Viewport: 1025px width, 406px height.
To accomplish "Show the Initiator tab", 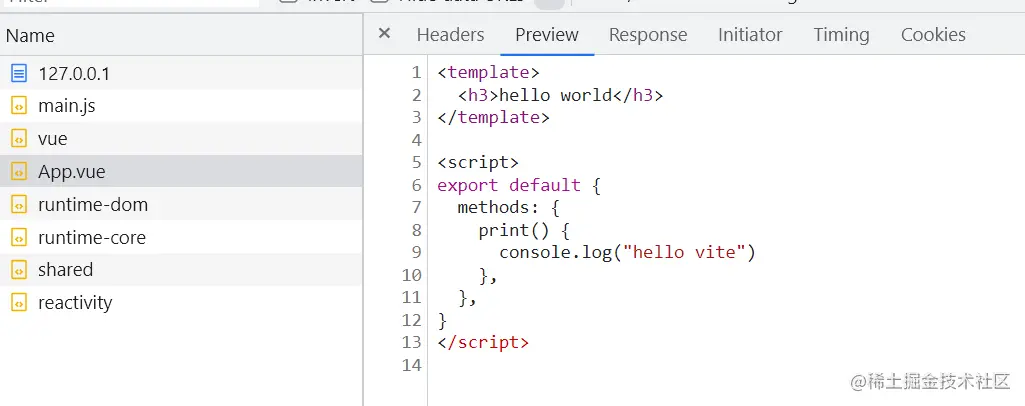I will click(750, 35).
